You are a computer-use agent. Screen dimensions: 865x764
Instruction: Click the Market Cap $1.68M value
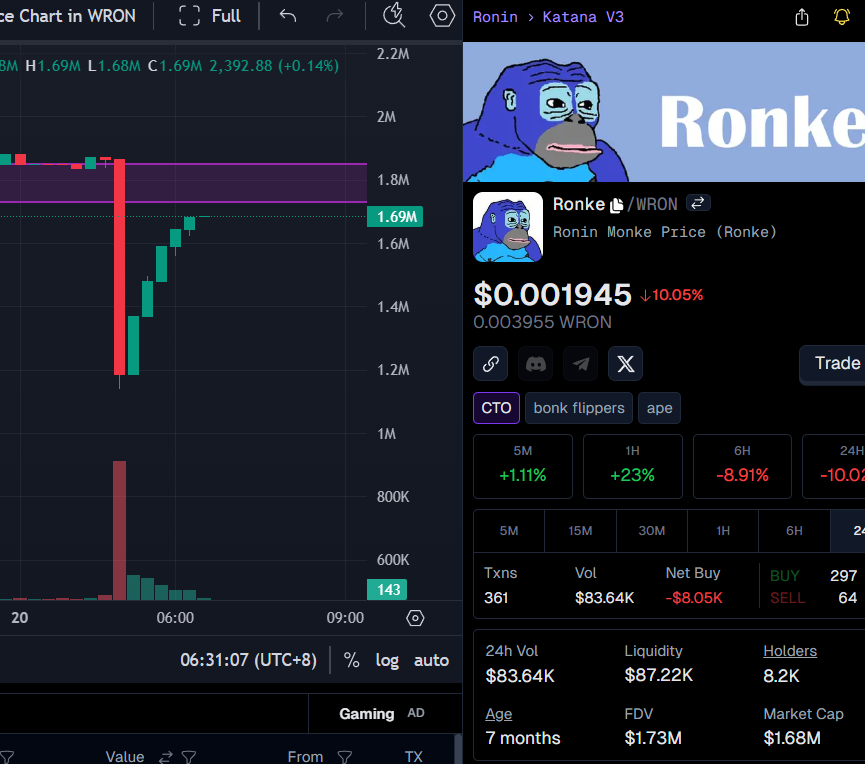coord(792,738)
